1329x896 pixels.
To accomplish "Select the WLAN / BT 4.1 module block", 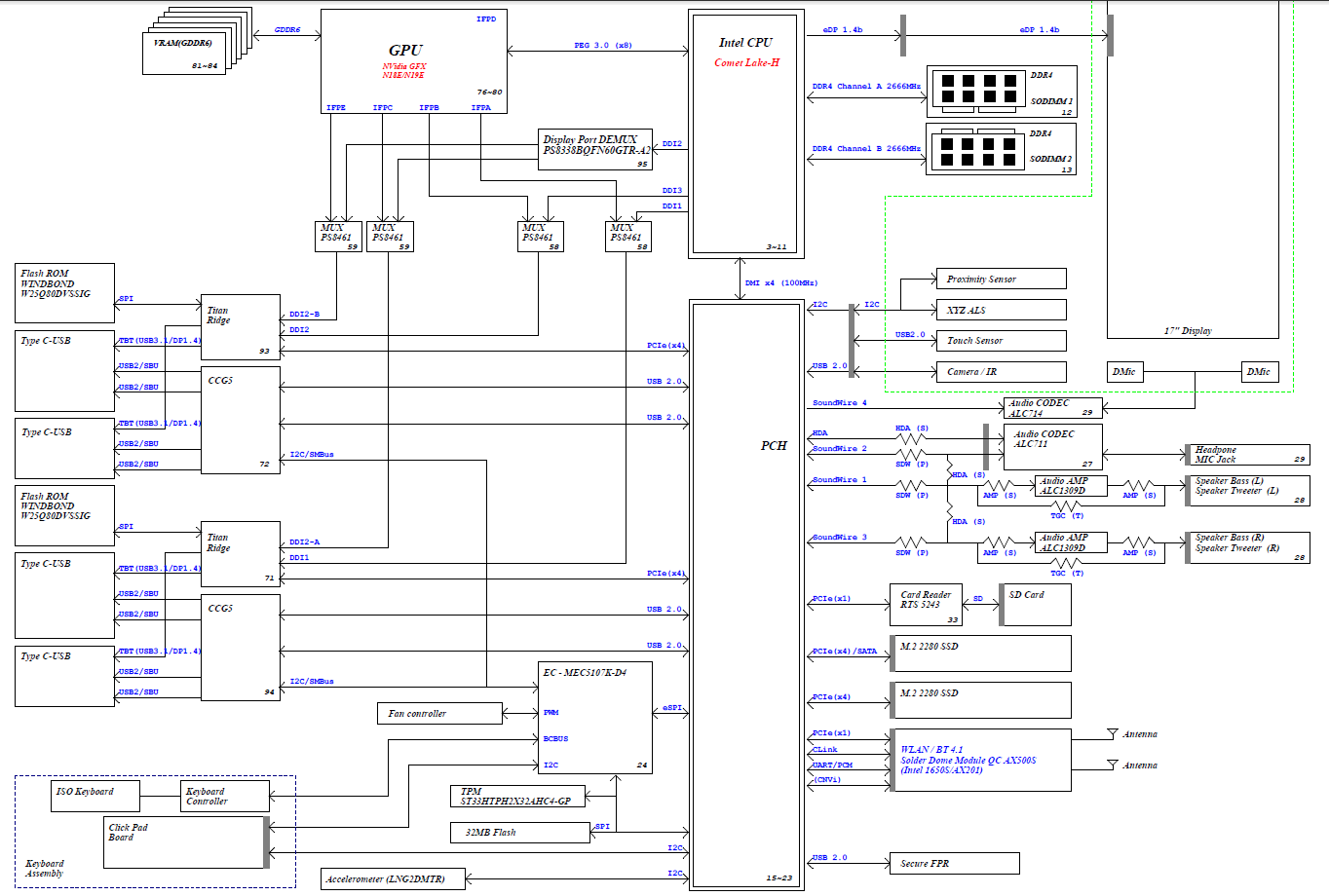I will coord(980,761).
